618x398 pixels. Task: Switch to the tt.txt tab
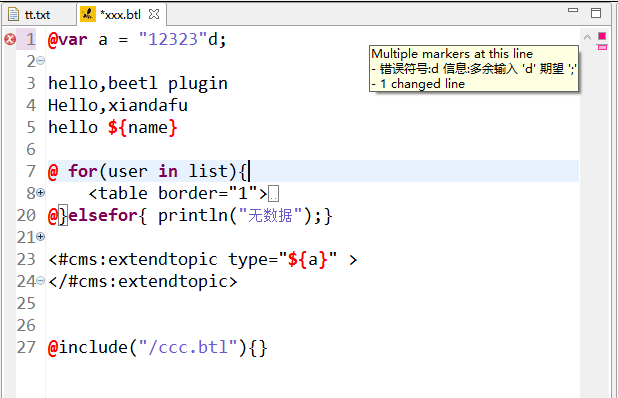[x=30, y=15]
